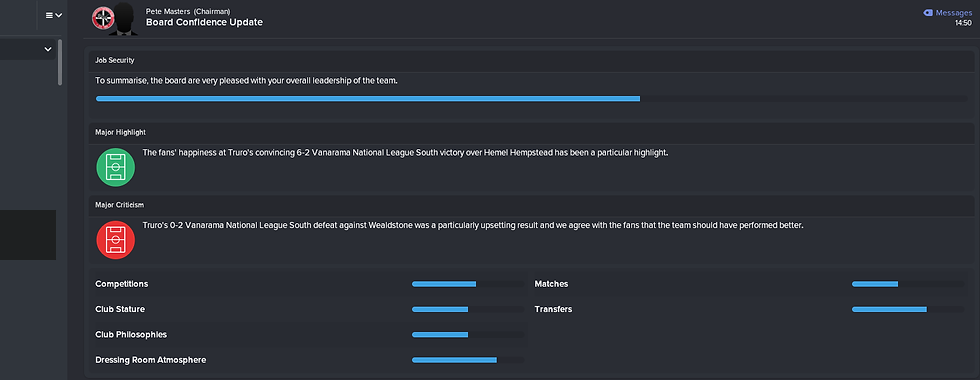Click the Competitions confidence bar
This screenshot has width=980, height=380.
pyautogui.click(x=468, y=284)
